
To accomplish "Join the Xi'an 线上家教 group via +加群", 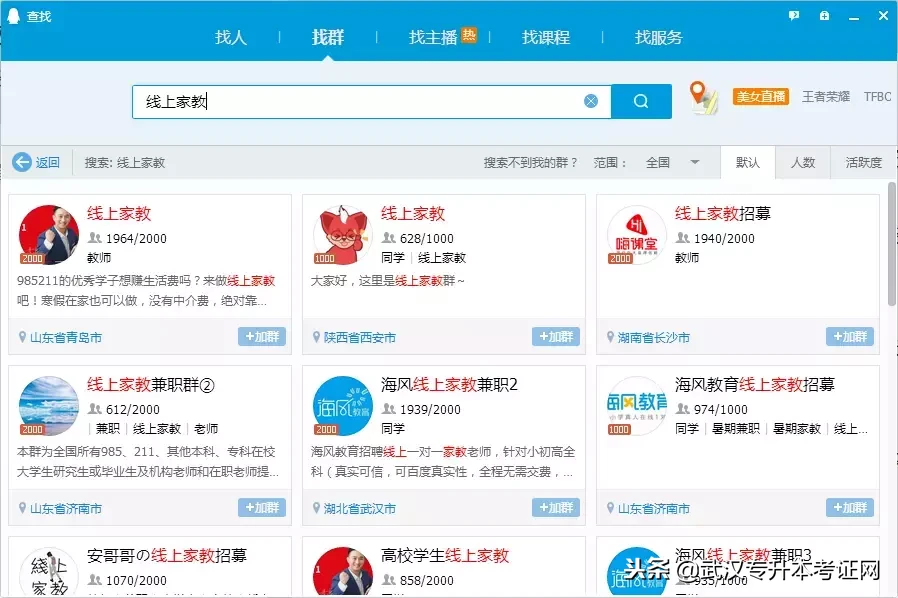I will click(x=556, y=336).
